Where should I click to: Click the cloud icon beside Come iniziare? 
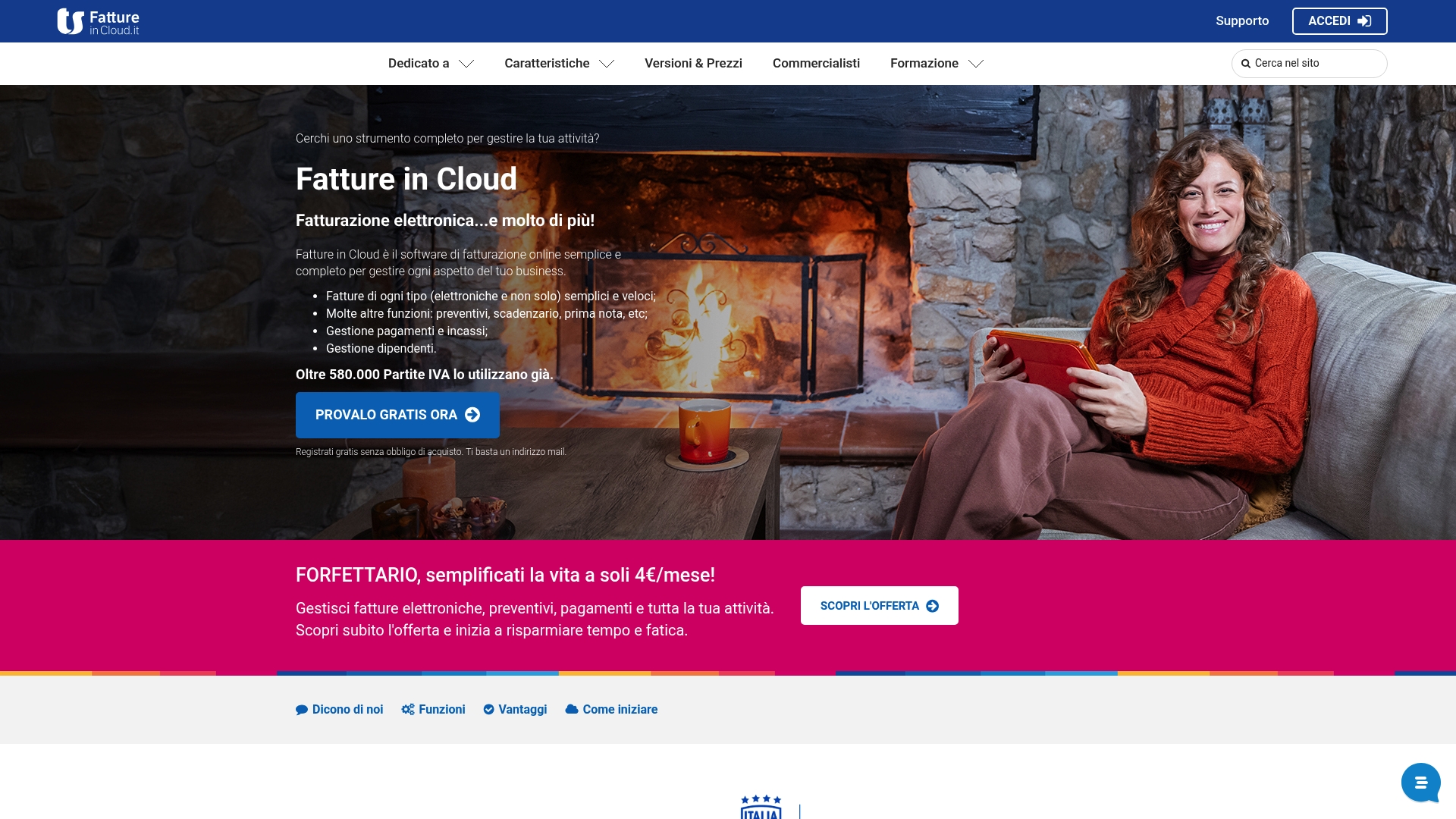coord(572,710)
